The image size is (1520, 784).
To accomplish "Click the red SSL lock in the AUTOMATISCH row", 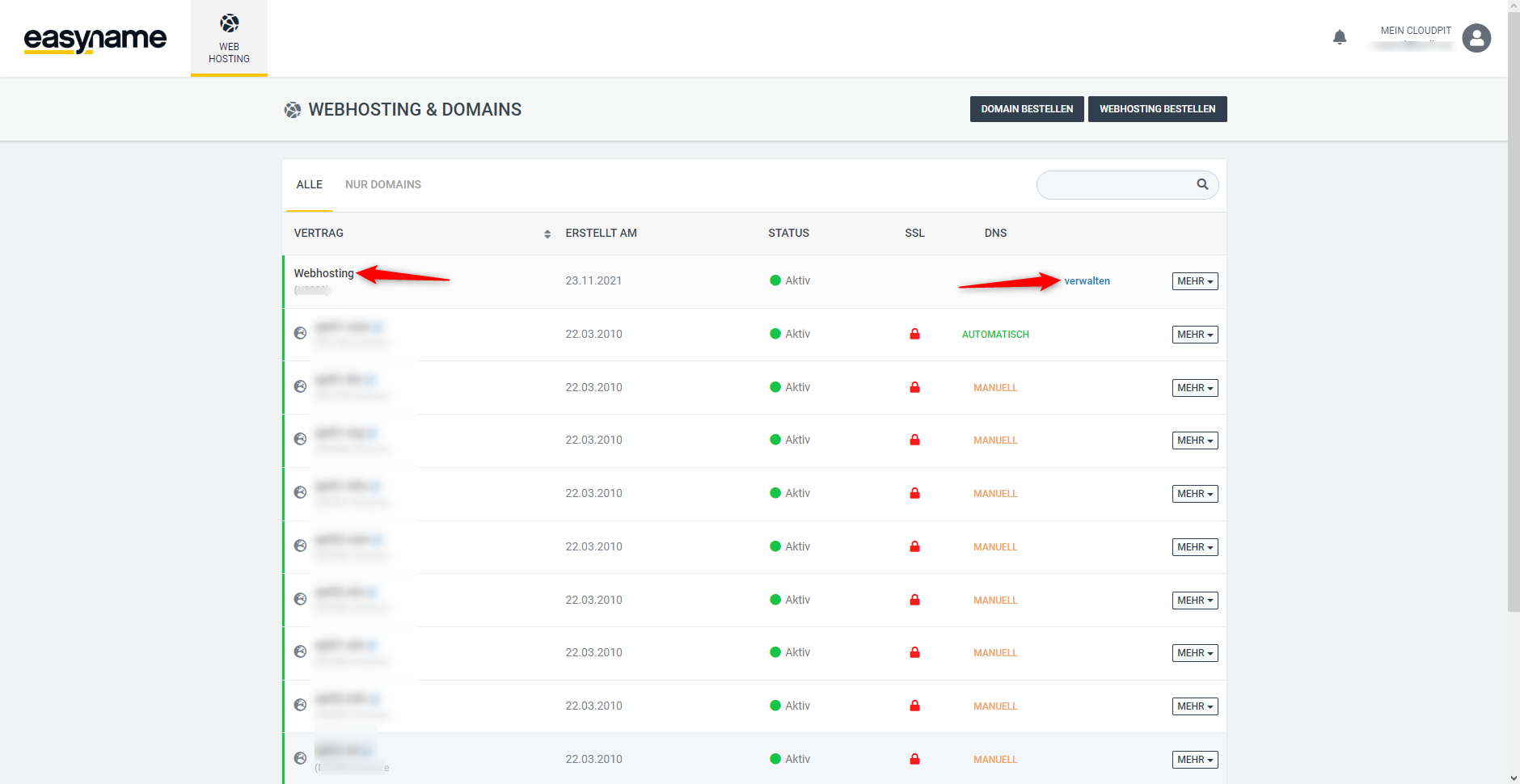I will [914, 334].
